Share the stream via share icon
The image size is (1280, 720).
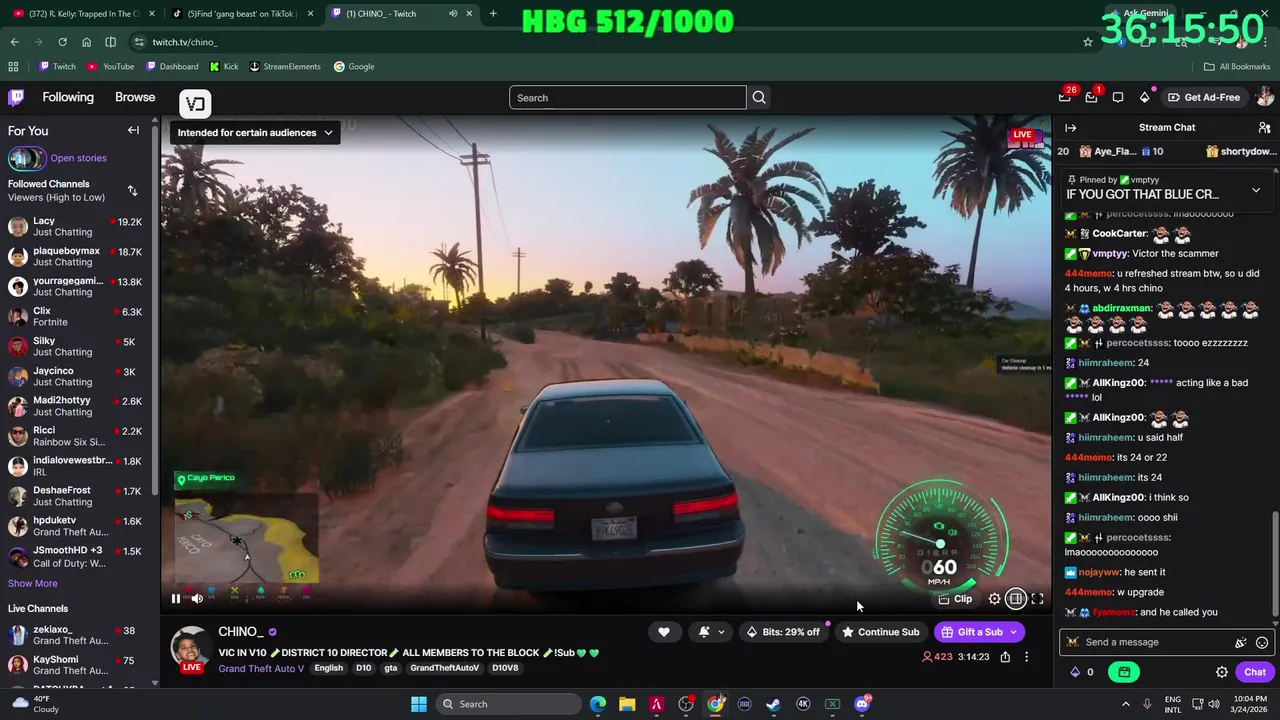pyautogui.click(x=1005, y=657)
